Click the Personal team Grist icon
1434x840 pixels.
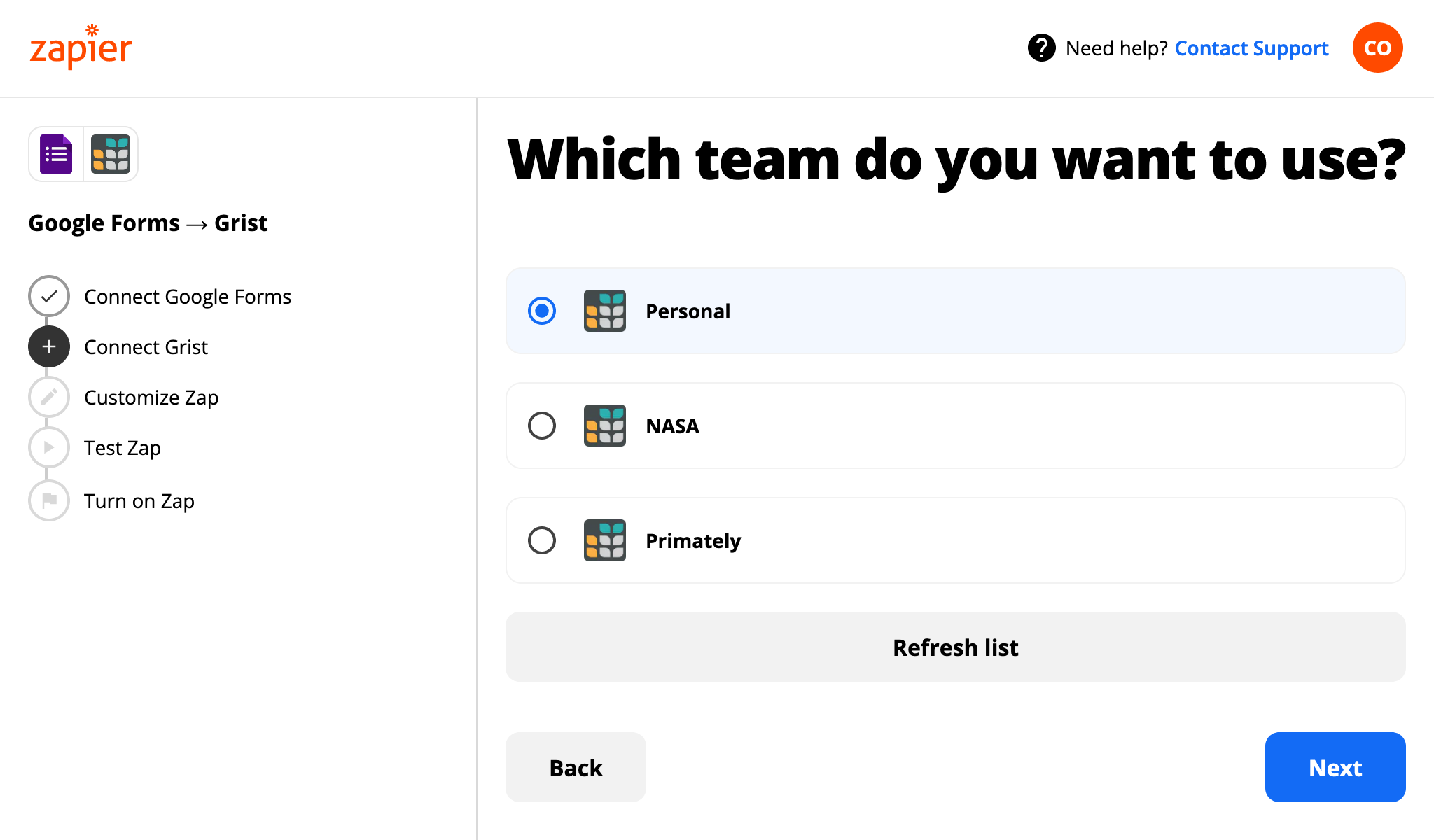[x=605, y=310]
